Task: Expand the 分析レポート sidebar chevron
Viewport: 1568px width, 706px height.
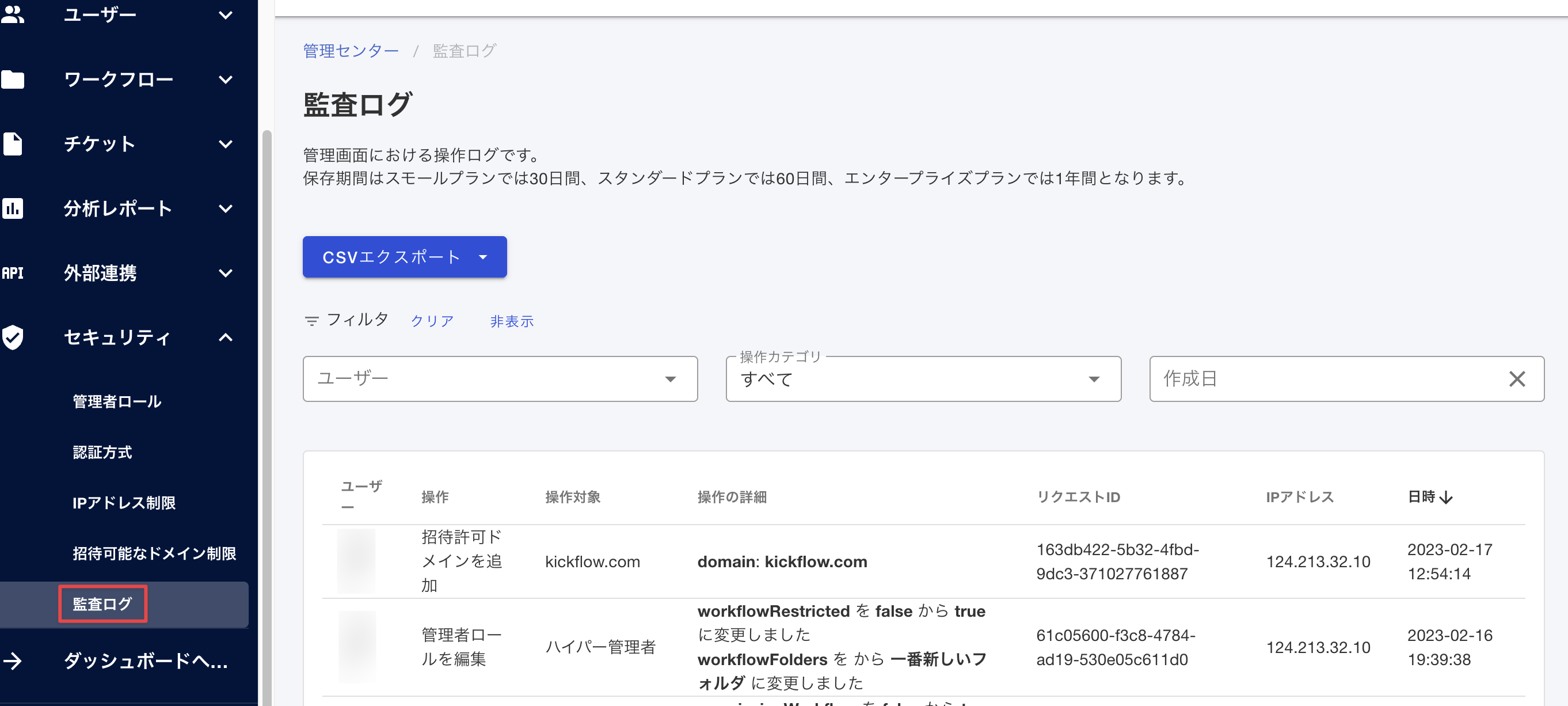Action: pyautogui.click(x=225, y=208)
